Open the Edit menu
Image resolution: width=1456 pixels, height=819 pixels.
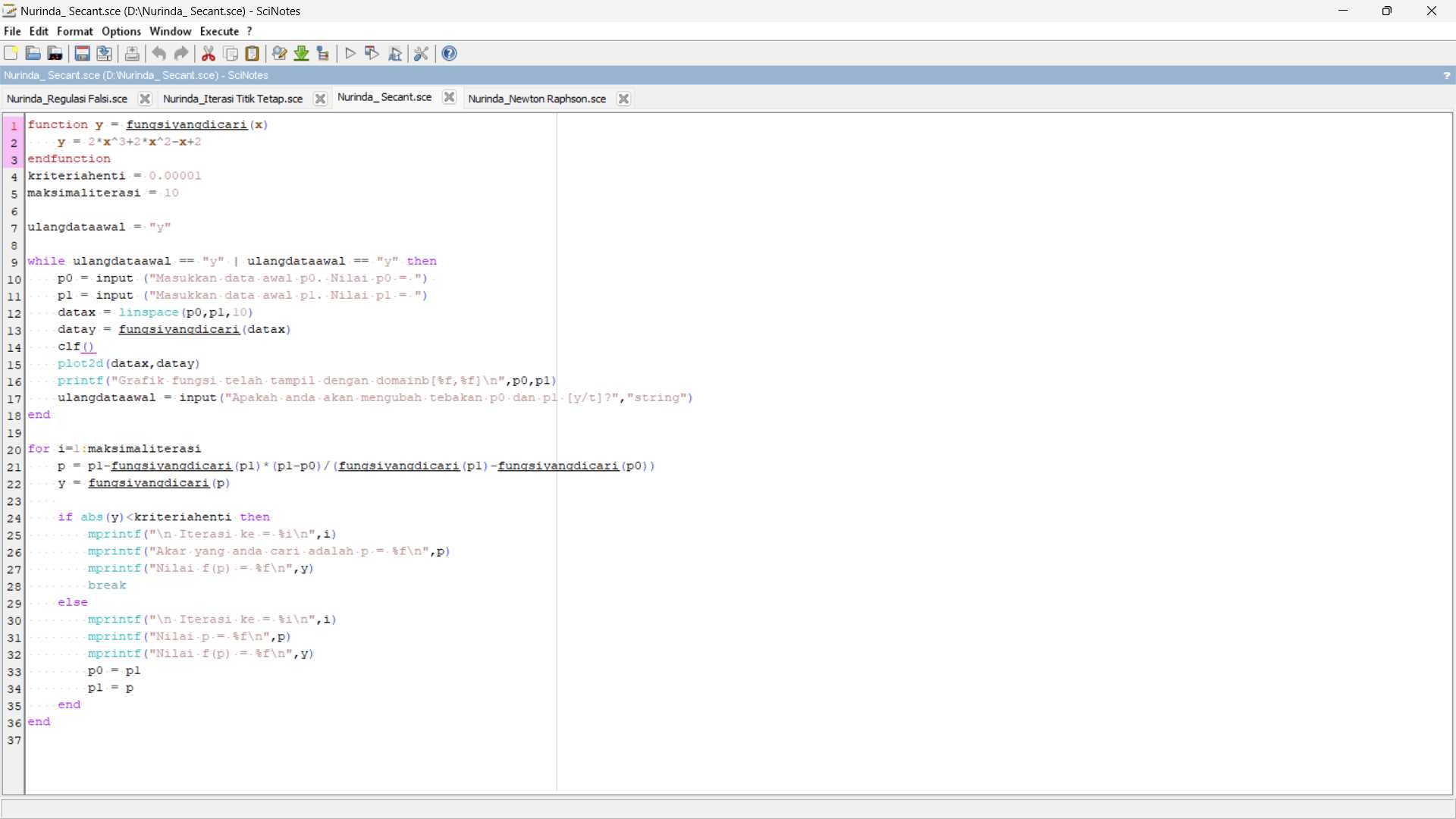pos(39,32)
